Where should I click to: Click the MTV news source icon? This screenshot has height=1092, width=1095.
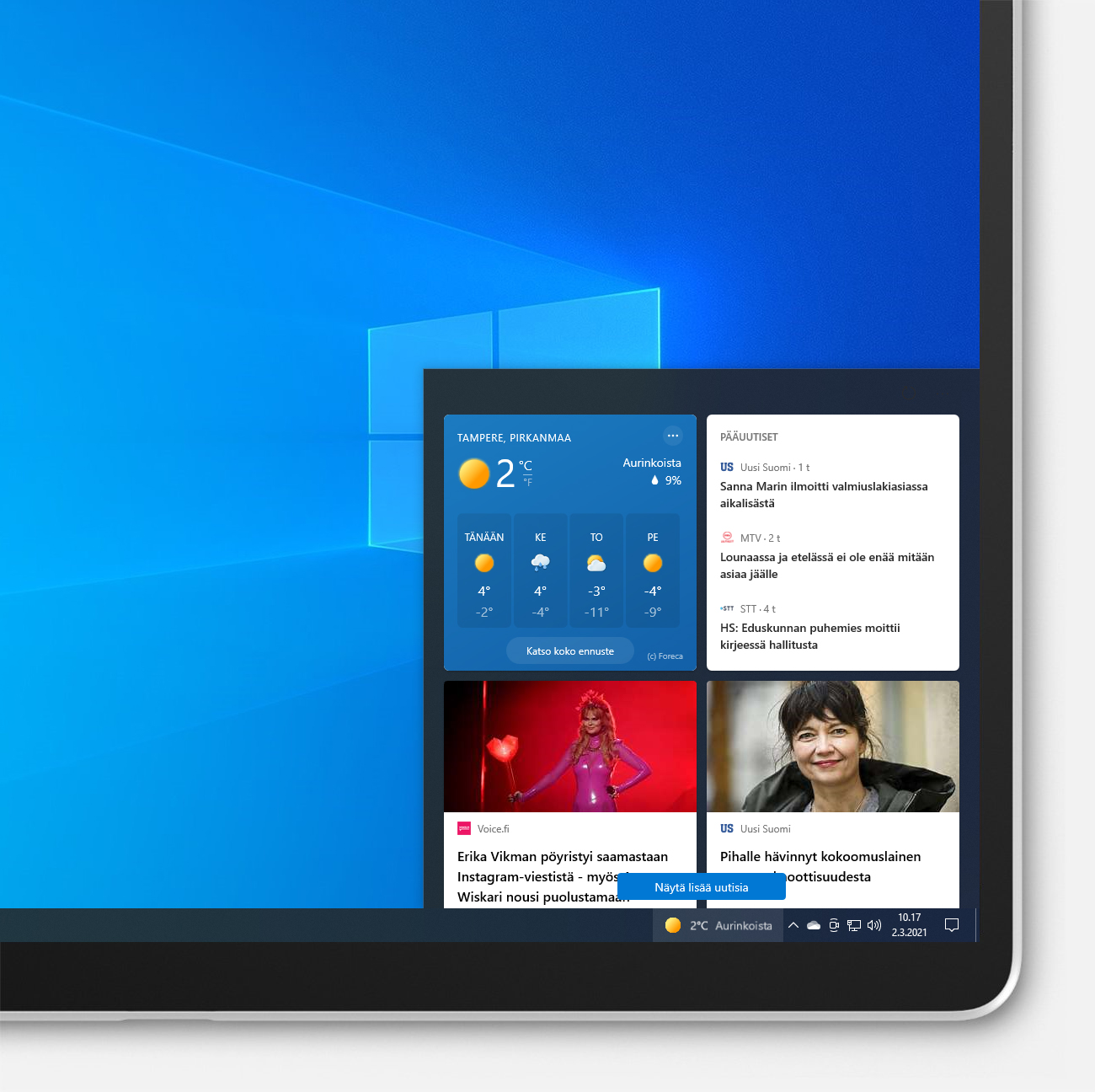pos(726,538)
